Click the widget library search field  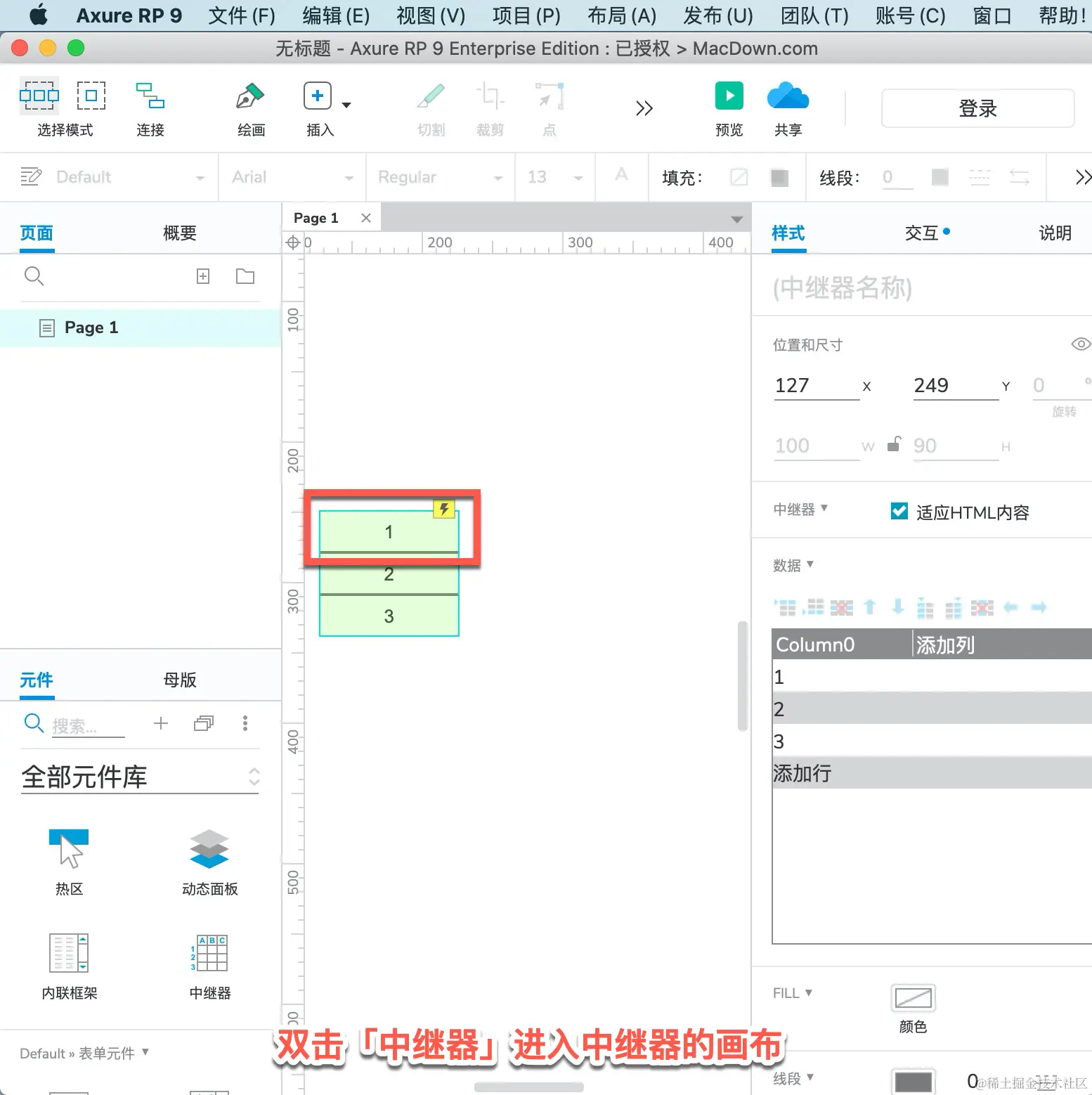pyautogui.click(x=88, y=725)
